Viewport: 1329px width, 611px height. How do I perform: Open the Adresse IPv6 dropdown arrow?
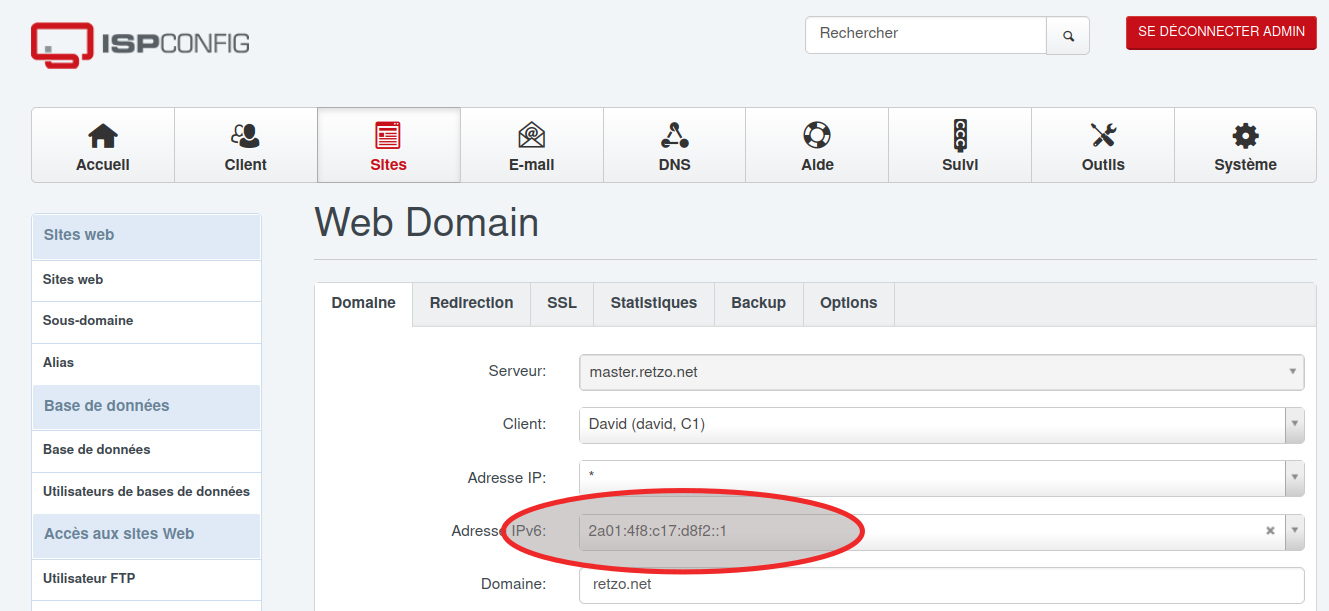coord(1295,531)
